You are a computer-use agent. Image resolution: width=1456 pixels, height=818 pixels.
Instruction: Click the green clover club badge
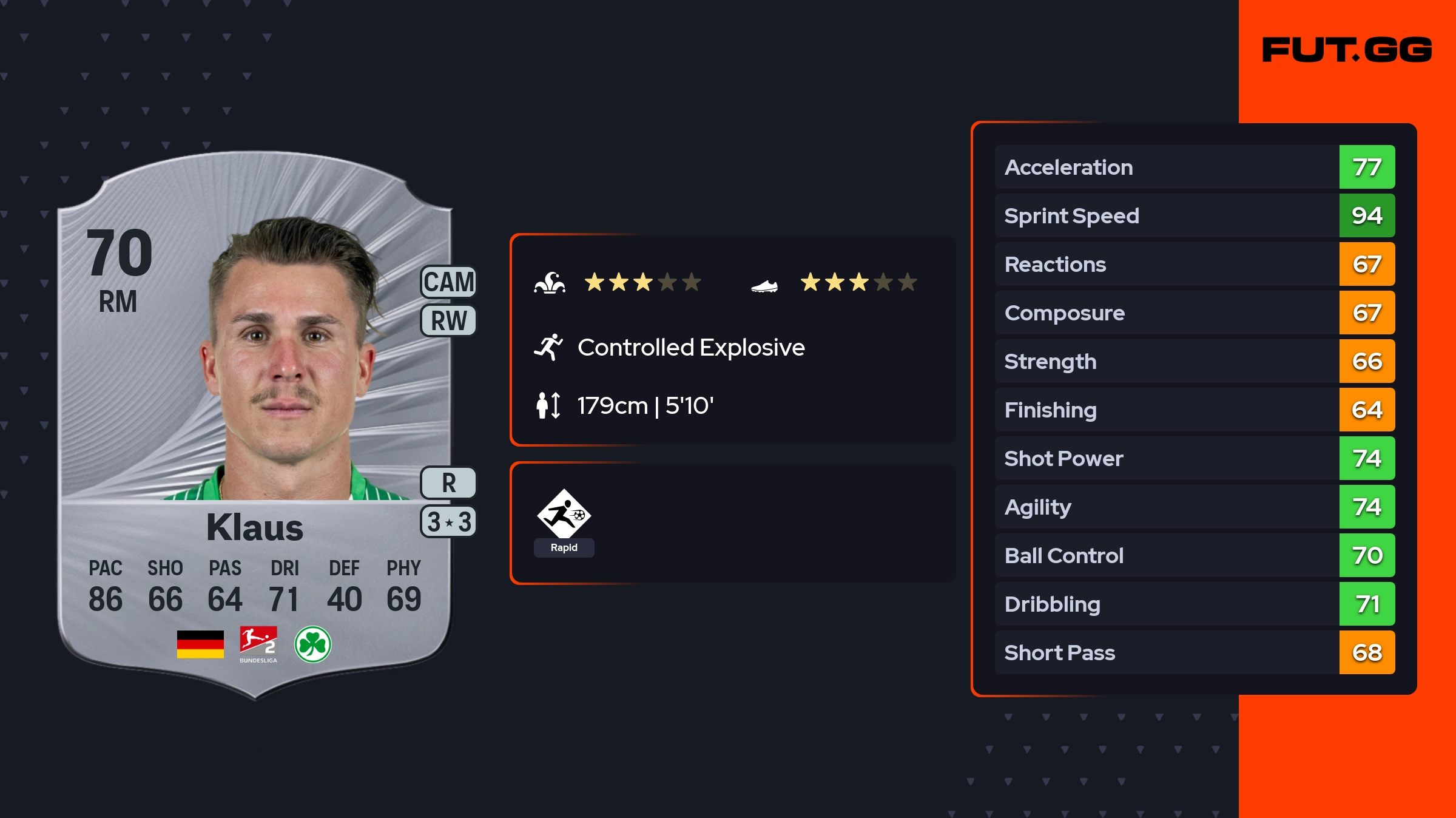click(x=312, y=644)
